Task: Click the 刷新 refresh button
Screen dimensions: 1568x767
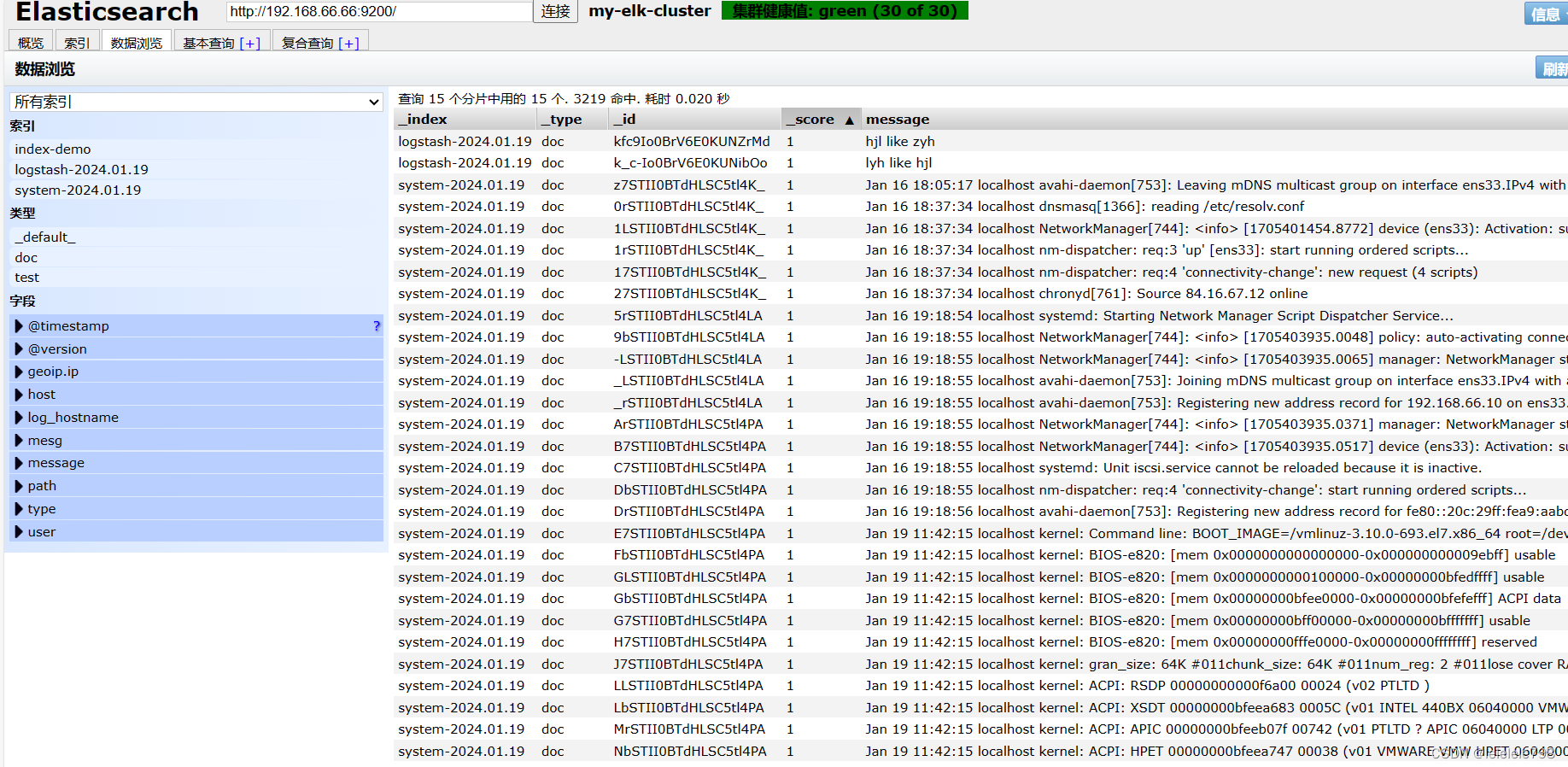Action: point(1553,68)
